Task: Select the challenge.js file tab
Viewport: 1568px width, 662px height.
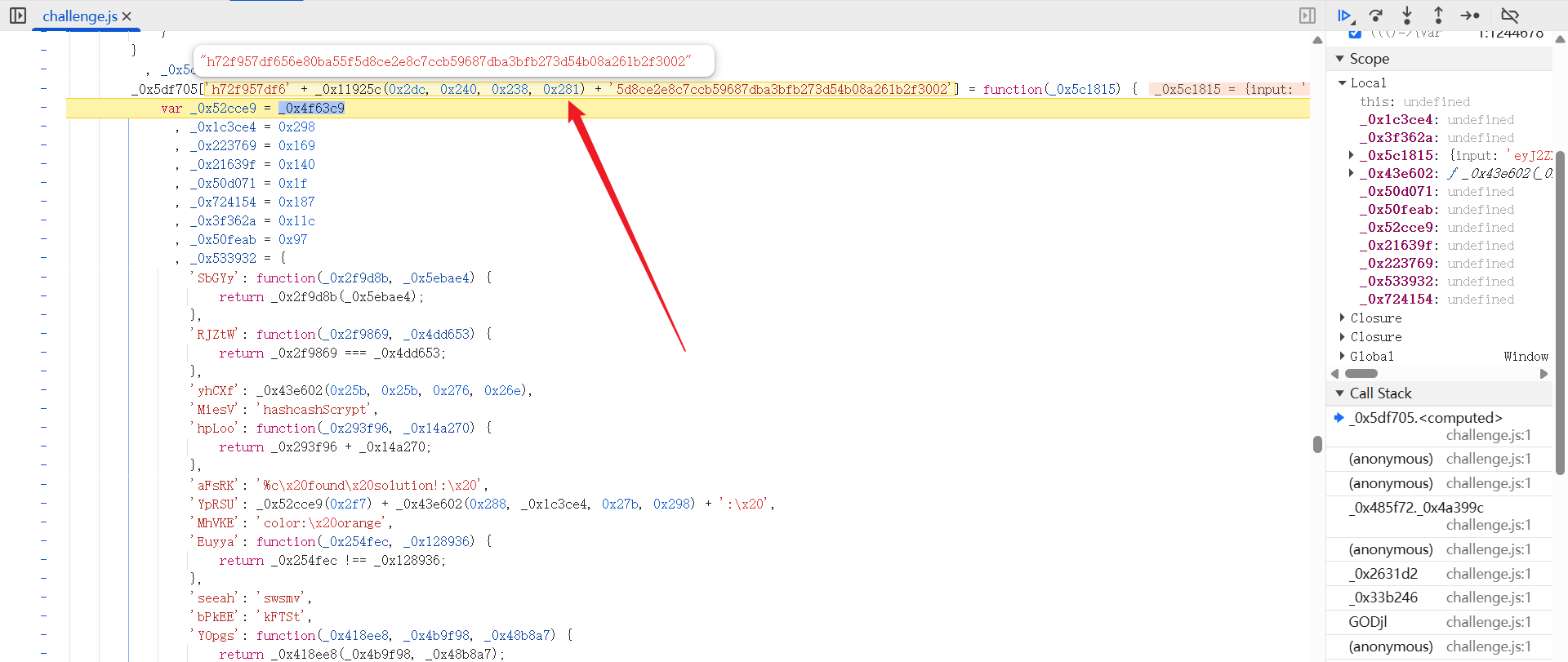Action: pos(79,16)
